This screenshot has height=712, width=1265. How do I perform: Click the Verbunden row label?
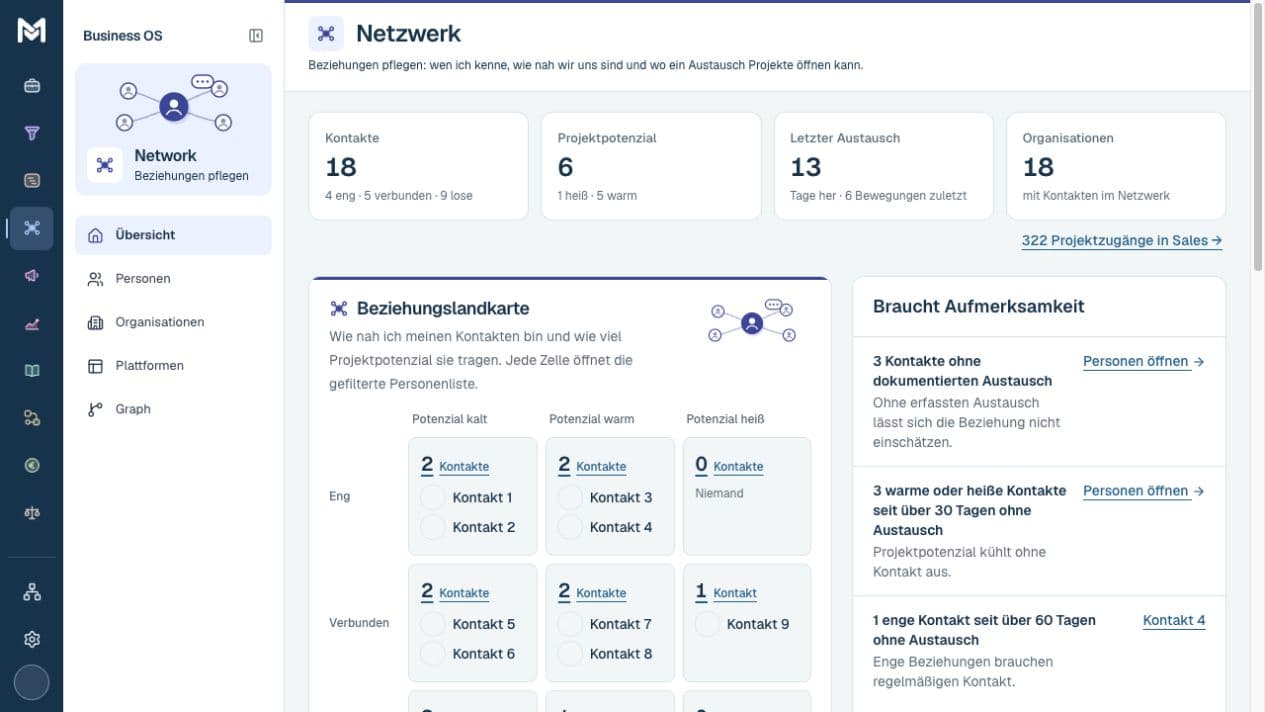pyautogui.click(x=359, y=623)
